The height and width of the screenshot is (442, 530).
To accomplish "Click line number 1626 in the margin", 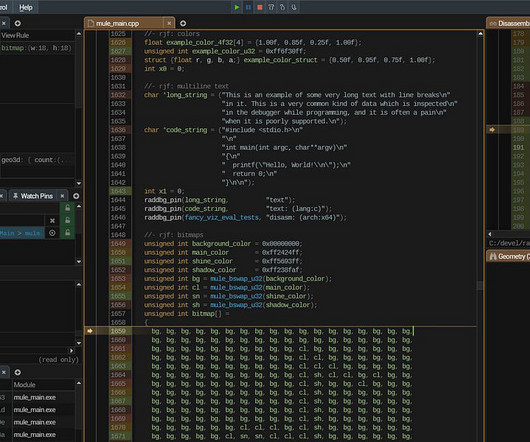I will click(x=118, y=42).
